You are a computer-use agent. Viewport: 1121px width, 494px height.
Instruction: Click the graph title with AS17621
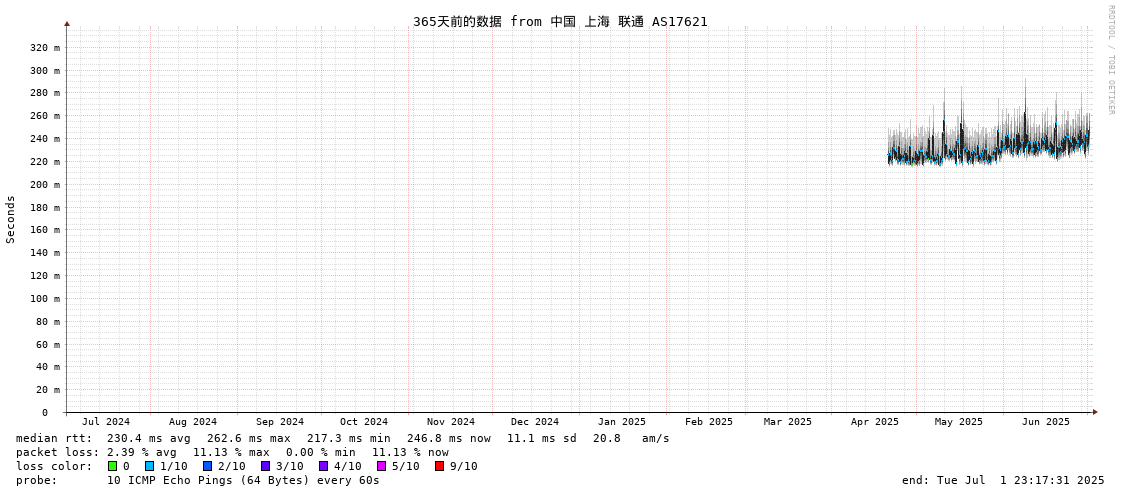[x=560, y=21]
